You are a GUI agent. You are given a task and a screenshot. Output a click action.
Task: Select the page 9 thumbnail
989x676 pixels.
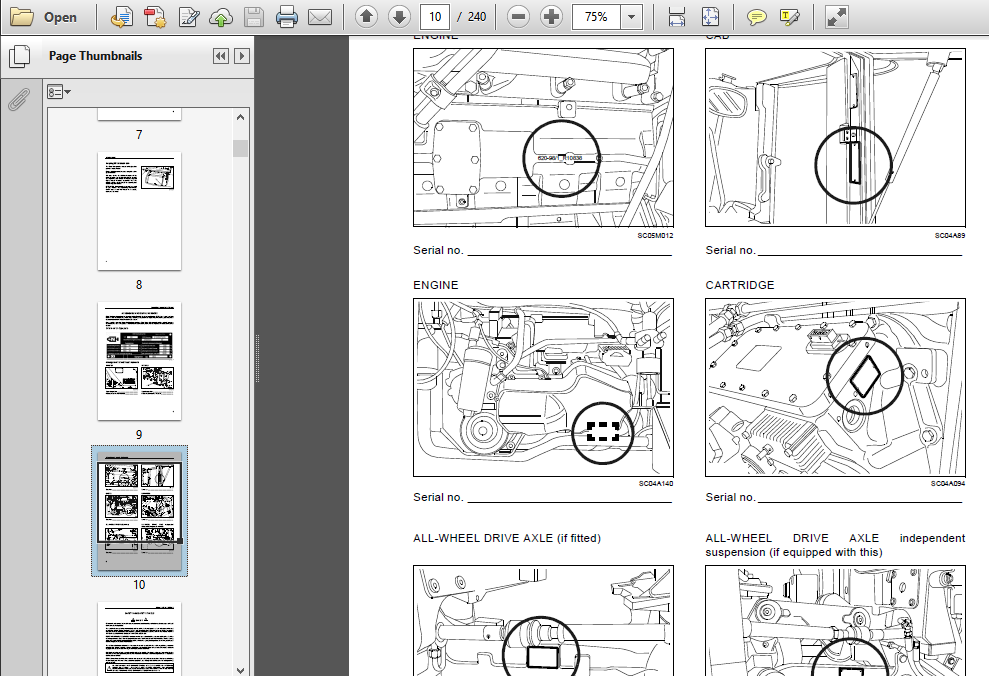pos(139,361)
